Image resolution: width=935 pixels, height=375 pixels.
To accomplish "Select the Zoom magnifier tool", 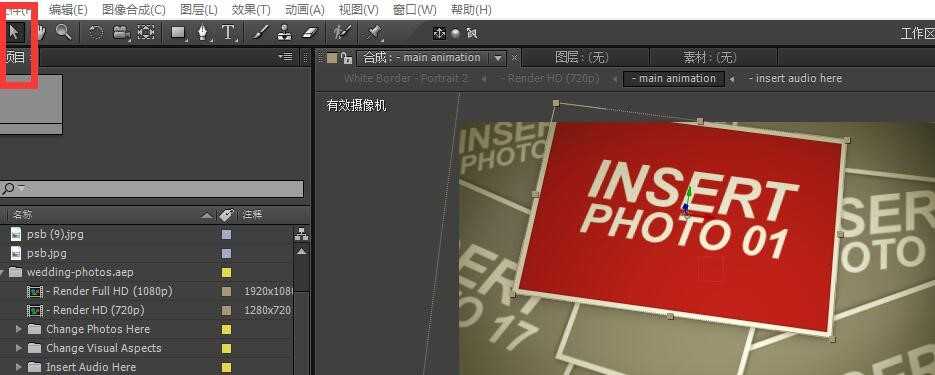I will 63,32.
